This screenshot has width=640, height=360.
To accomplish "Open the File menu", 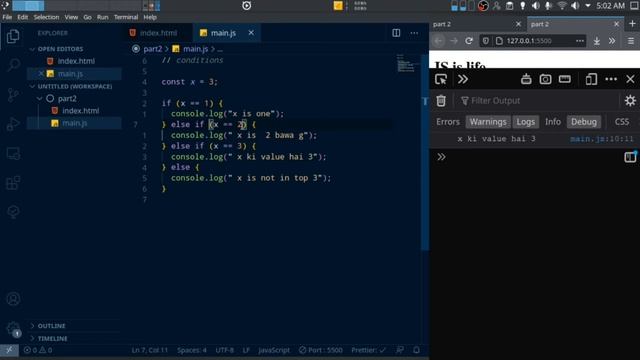I will 7,17.
